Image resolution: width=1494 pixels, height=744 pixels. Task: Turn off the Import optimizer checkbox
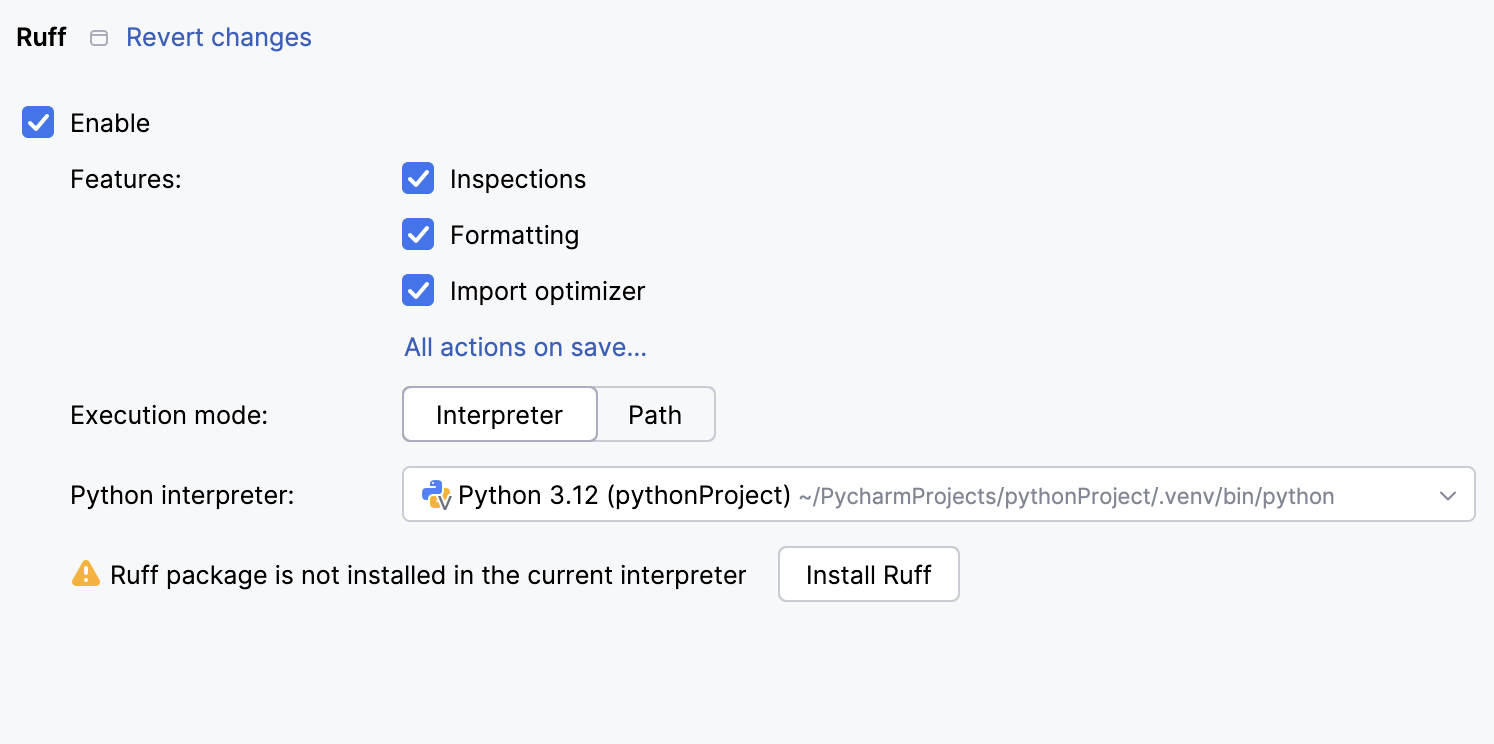pyautogui.click(x=418, y=291)
